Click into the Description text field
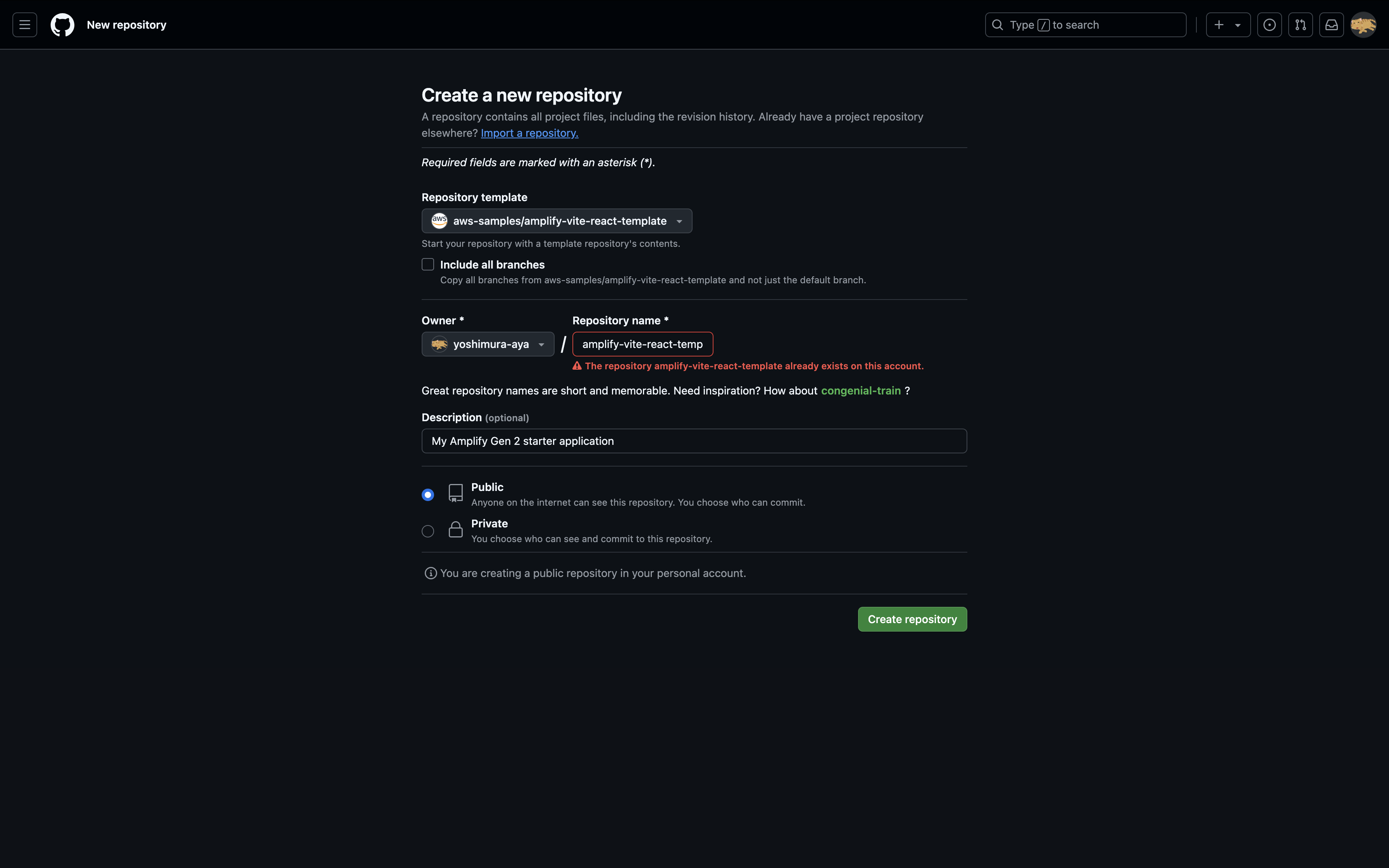 tap(693, 441)
